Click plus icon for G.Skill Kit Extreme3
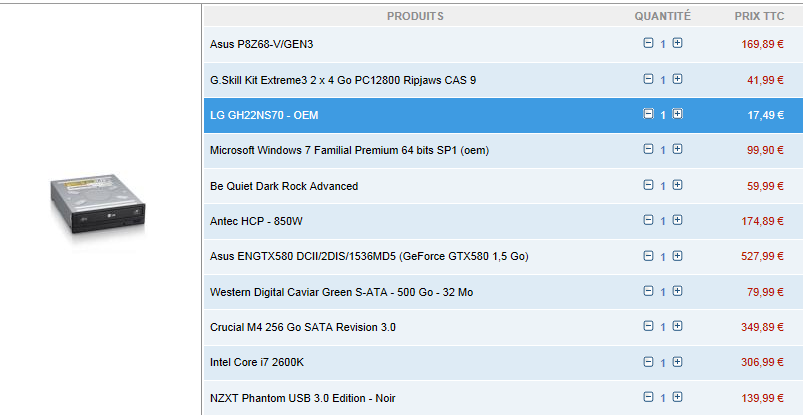 (x=677, y=79)
